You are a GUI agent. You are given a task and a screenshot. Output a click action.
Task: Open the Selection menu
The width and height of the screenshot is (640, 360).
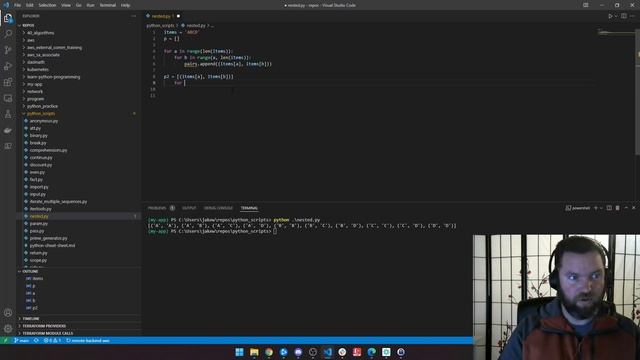(47, 5)
